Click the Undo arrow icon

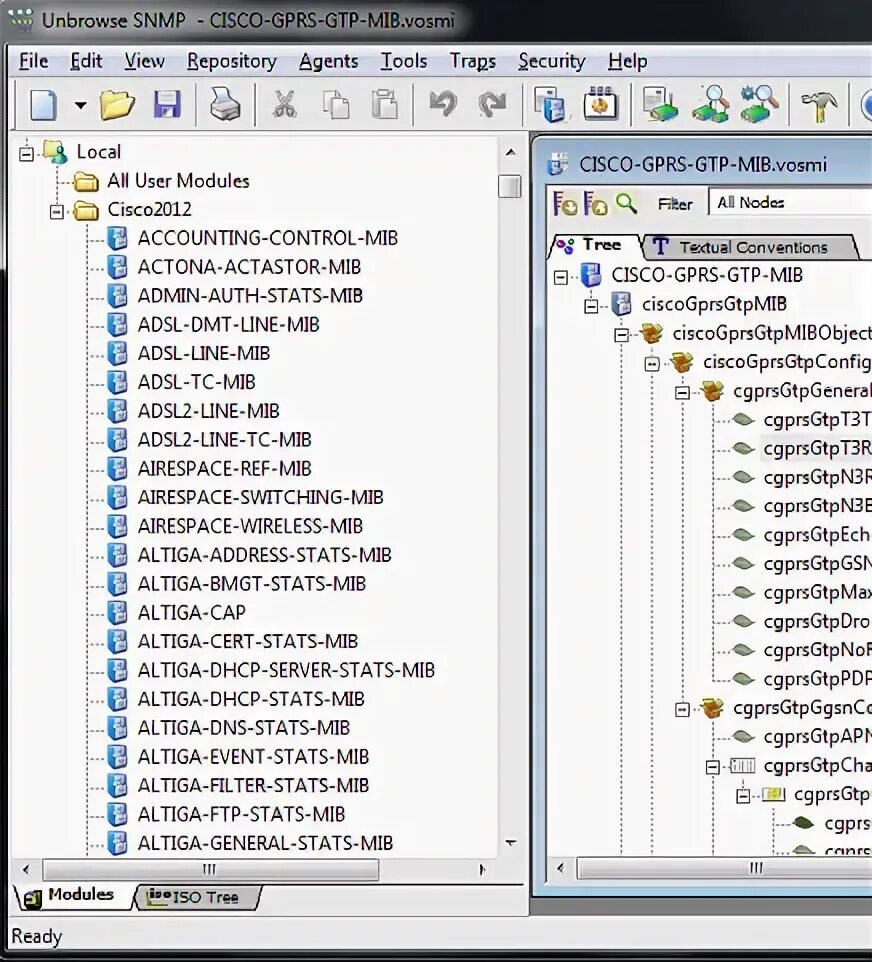pos(443,104)
